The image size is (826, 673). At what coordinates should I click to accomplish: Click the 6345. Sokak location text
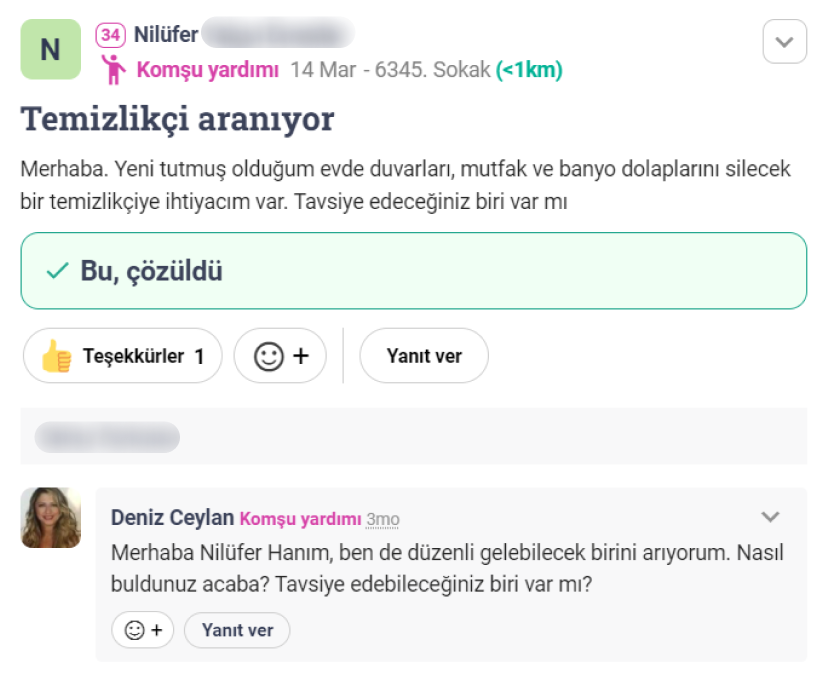click(x=441, y=70)
